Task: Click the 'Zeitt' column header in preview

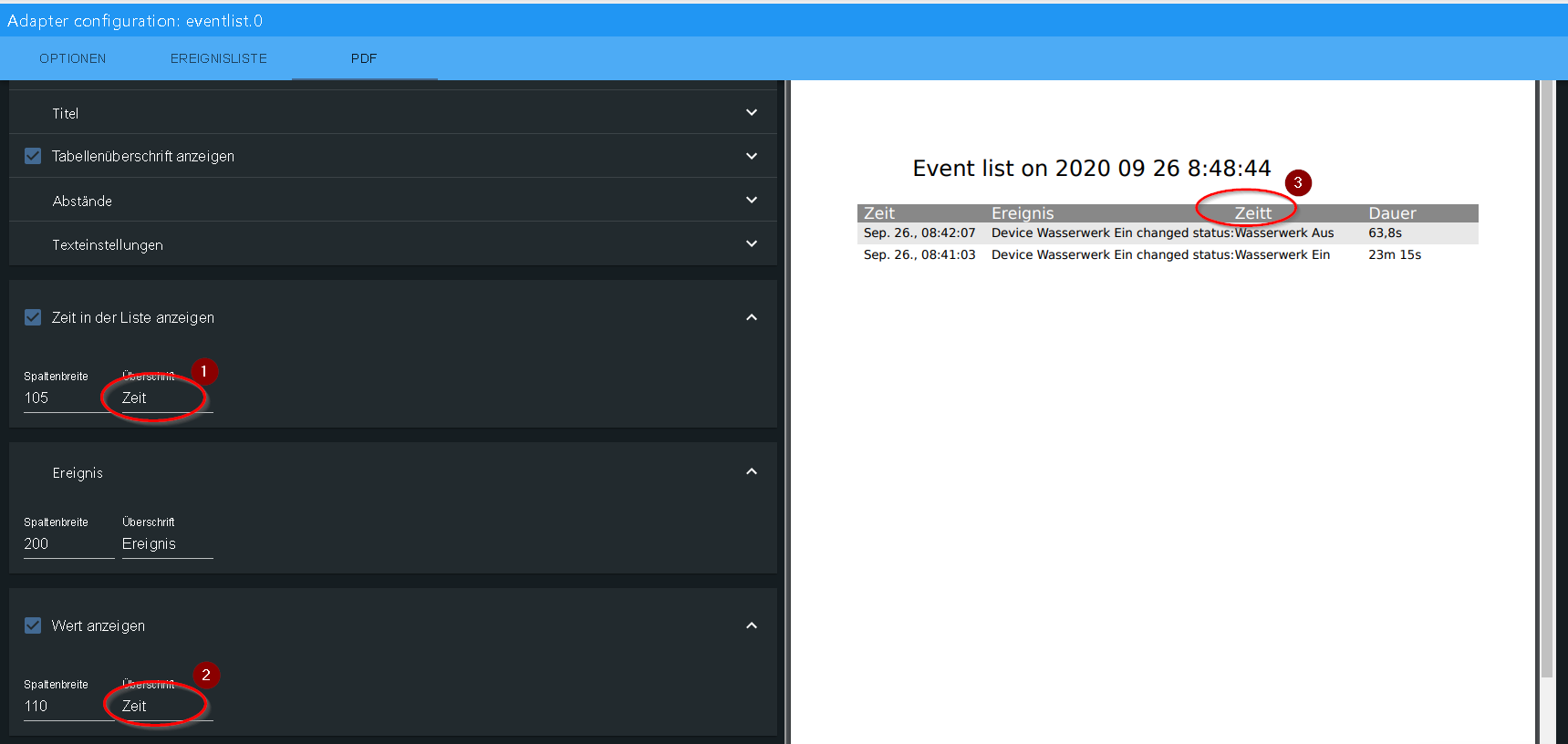Action: click(x=1253, y=213)
